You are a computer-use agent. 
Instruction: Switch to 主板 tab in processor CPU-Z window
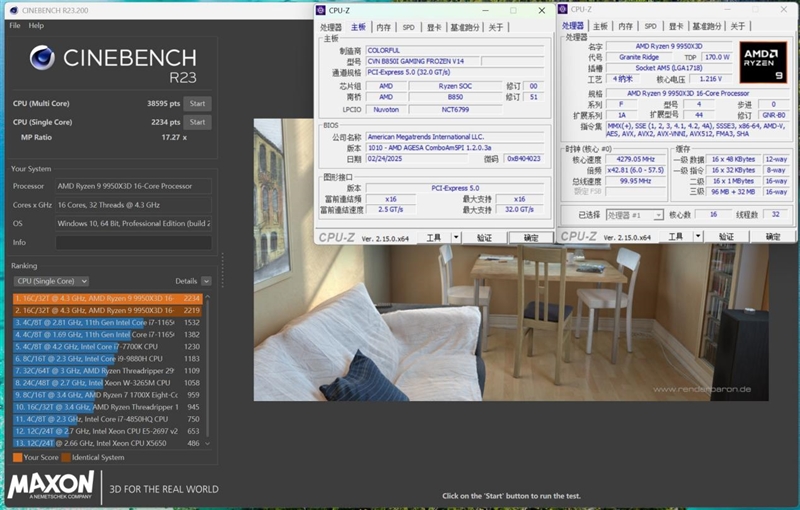tap(601, 26)
